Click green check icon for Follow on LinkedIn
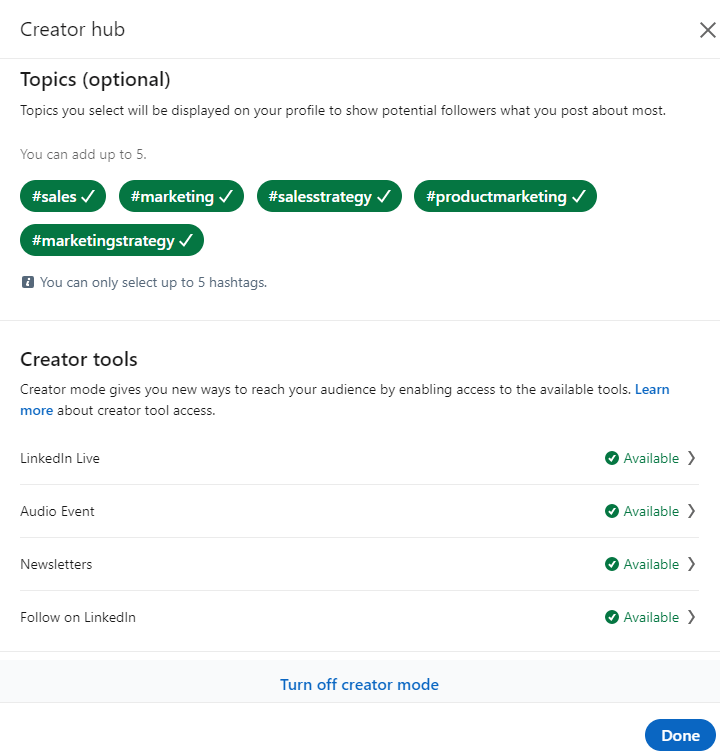This screenshot has width=720, height=755. (x=612, y=617)
